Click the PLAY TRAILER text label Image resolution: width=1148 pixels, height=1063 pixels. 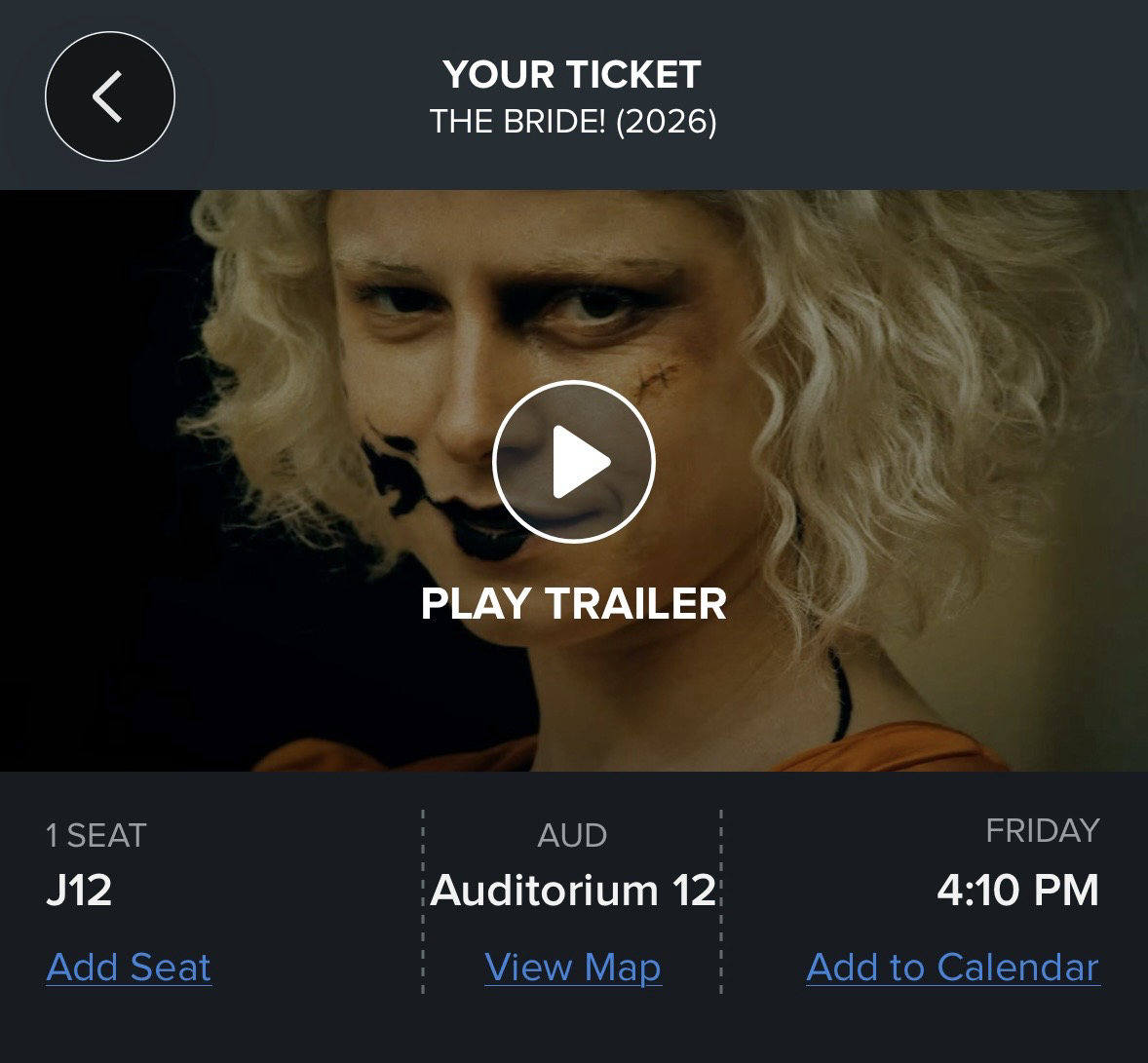click(x=573, y=603)
